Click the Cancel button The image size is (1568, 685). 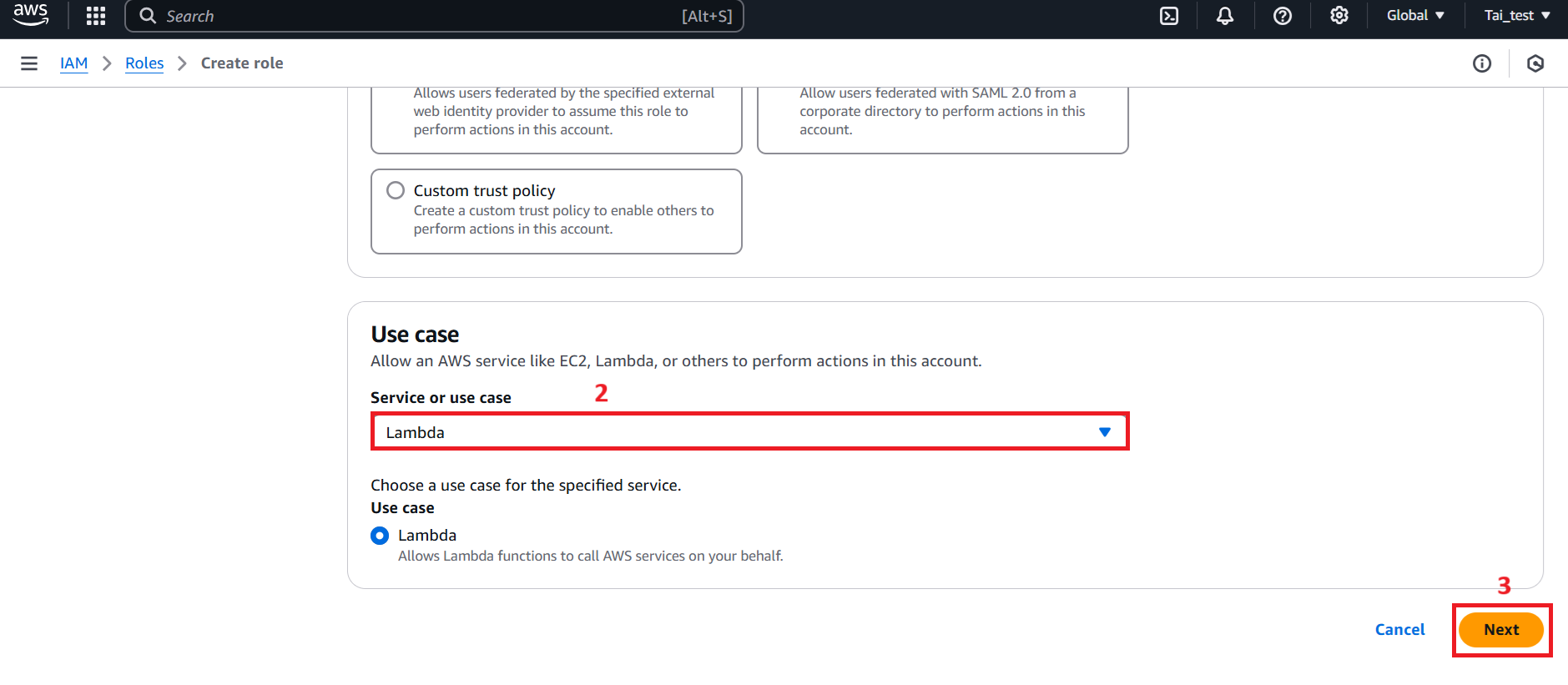click(1399, 630)
